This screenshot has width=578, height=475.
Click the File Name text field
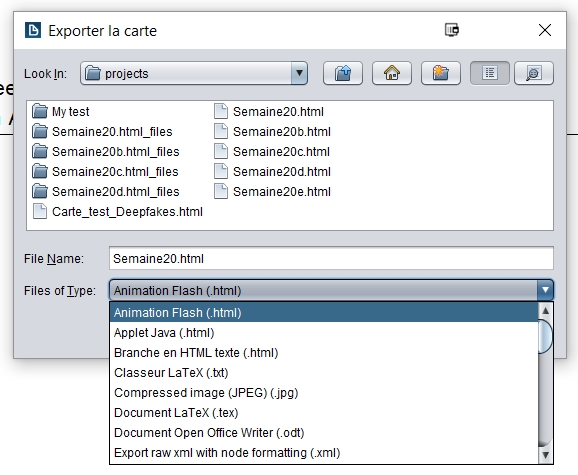(x=331, y=258)
